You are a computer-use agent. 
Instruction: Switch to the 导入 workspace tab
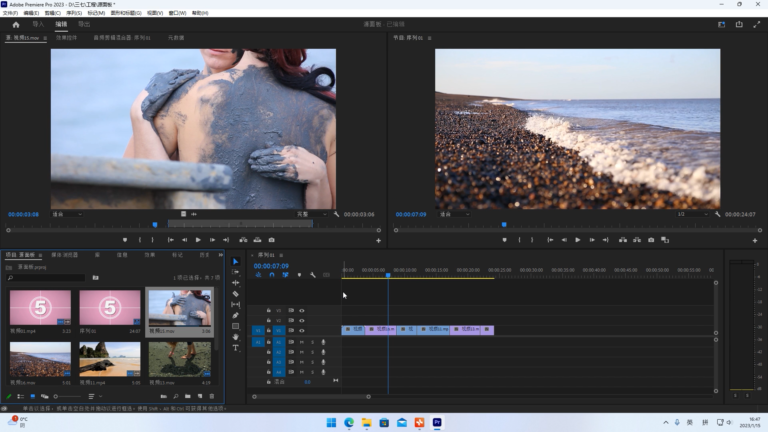point(38,24)
